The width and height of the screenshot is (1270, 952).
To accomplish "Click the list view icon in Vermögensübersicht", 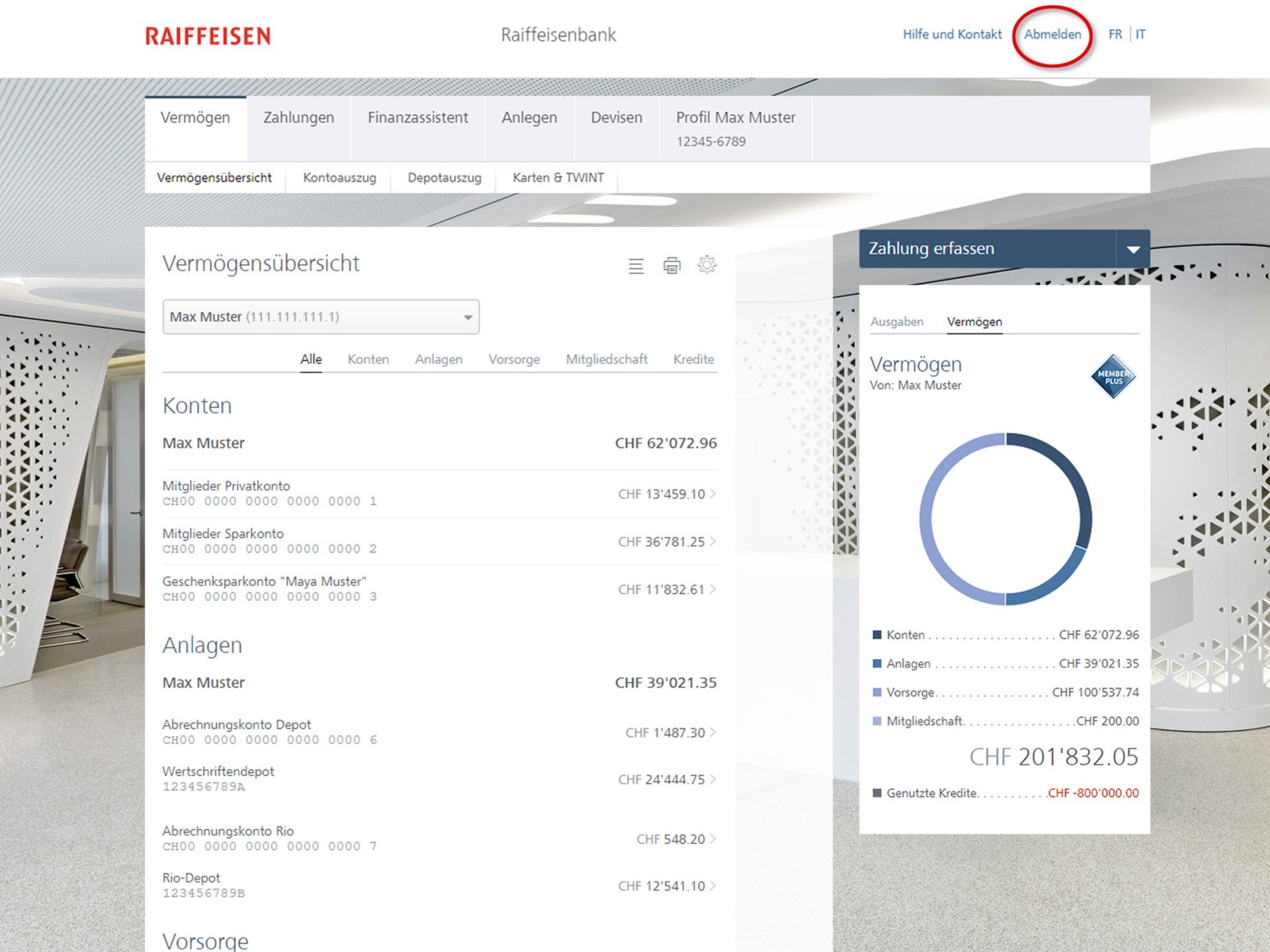I will (636, 266).
